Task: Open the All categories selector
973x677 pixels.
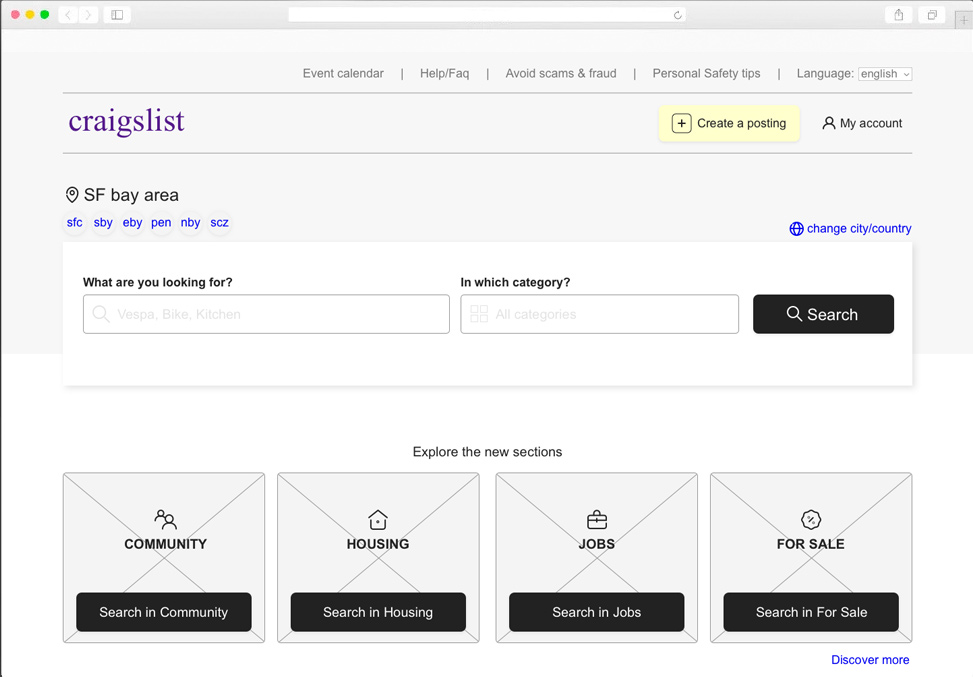Action: [599, 314]
